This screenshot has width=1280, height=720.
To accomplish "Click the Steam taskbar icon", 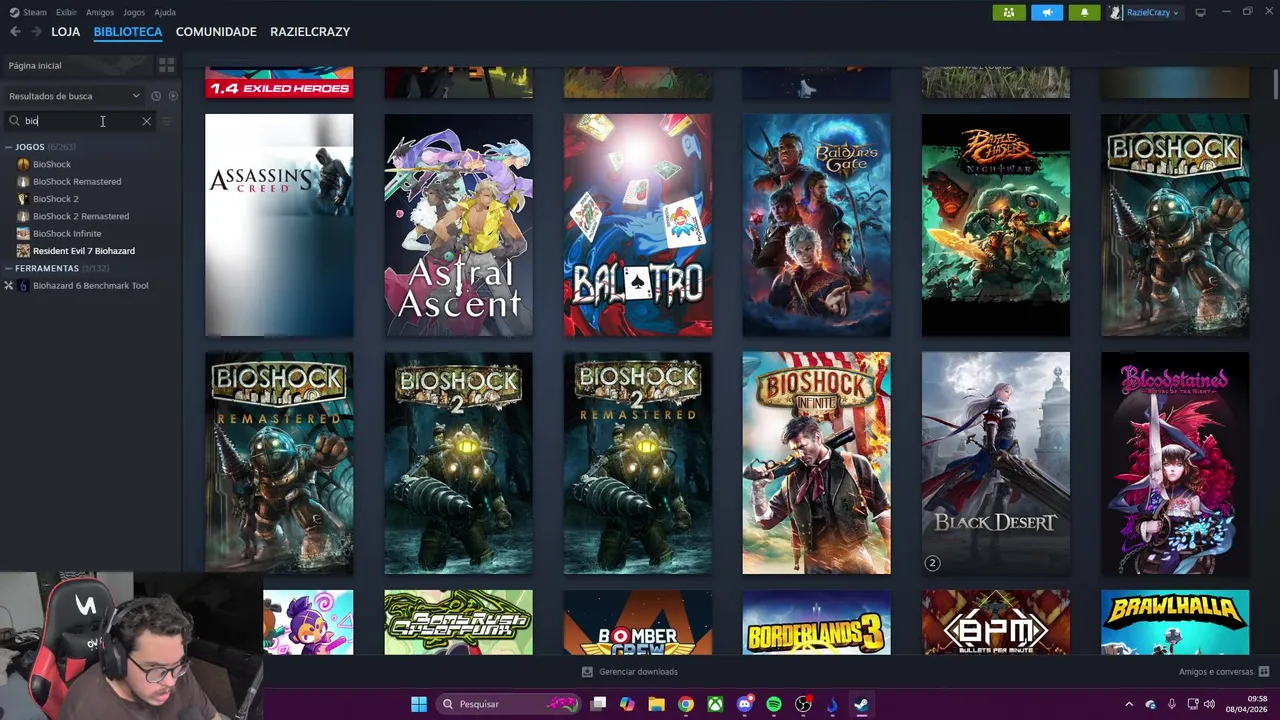I will pyautogui.click(x=861, y=704).
